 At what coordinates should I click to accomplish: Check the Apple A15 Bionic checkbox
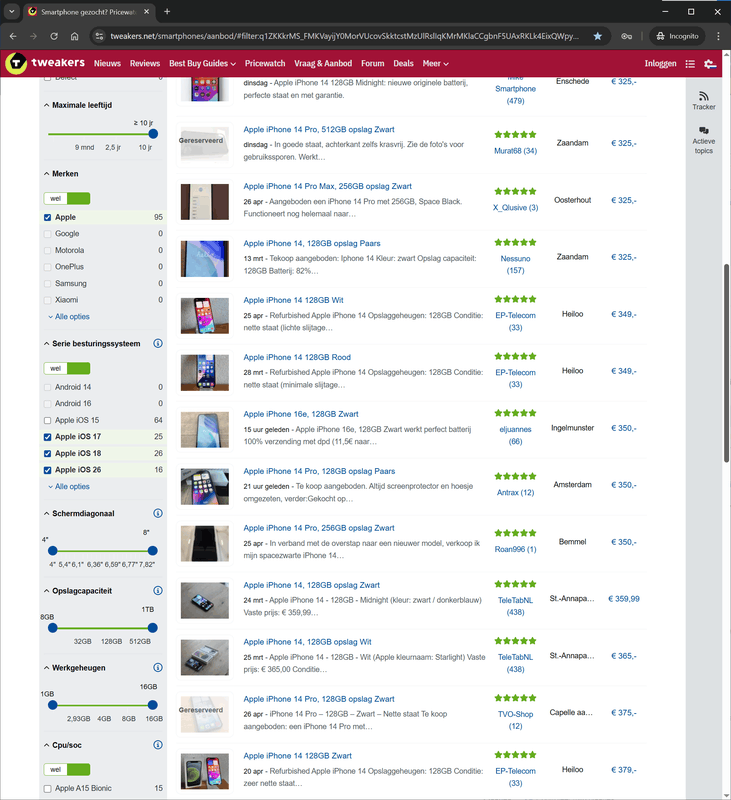(47, 789)
